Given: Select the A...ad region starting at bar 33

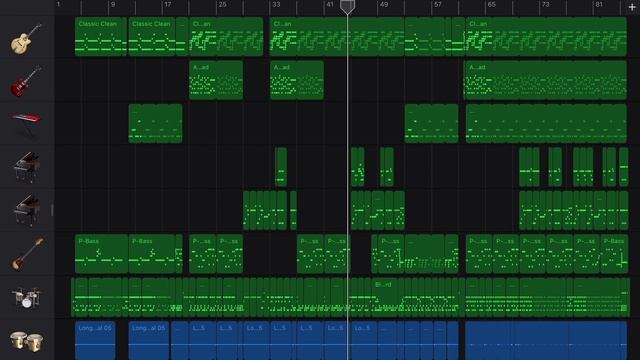Looking at the screenshot, I should click(x=297, y=80).
